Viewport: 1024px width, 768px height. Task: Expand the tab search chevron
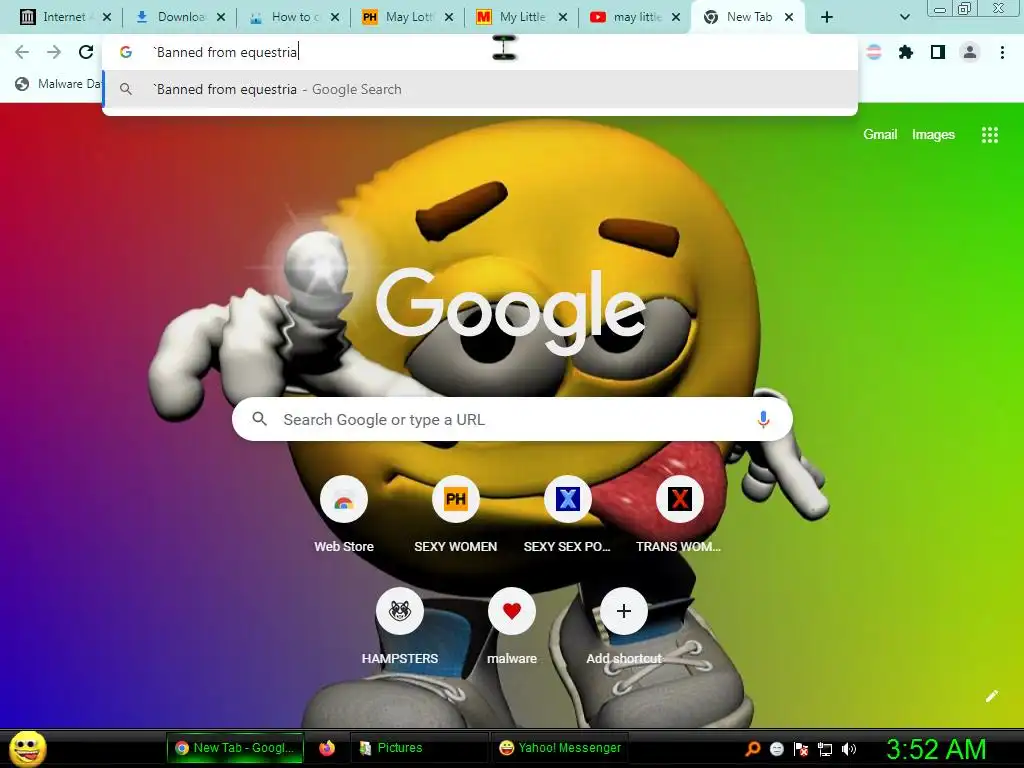pos(904,17)
